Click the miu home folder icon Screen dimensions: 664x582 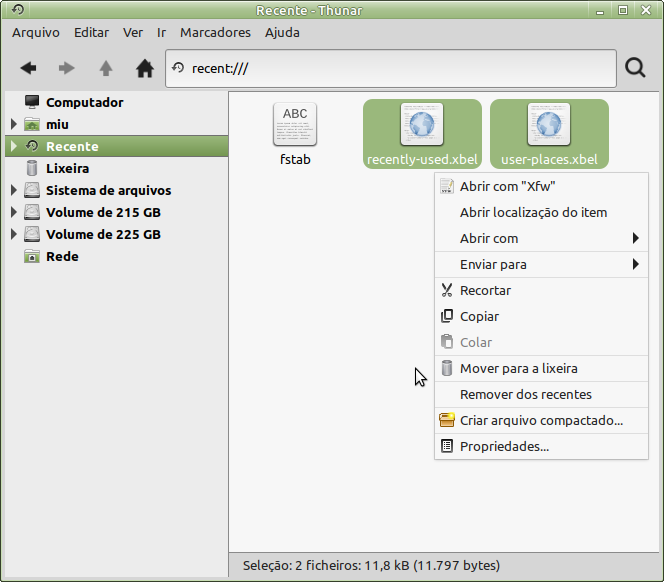pos(32,124)
